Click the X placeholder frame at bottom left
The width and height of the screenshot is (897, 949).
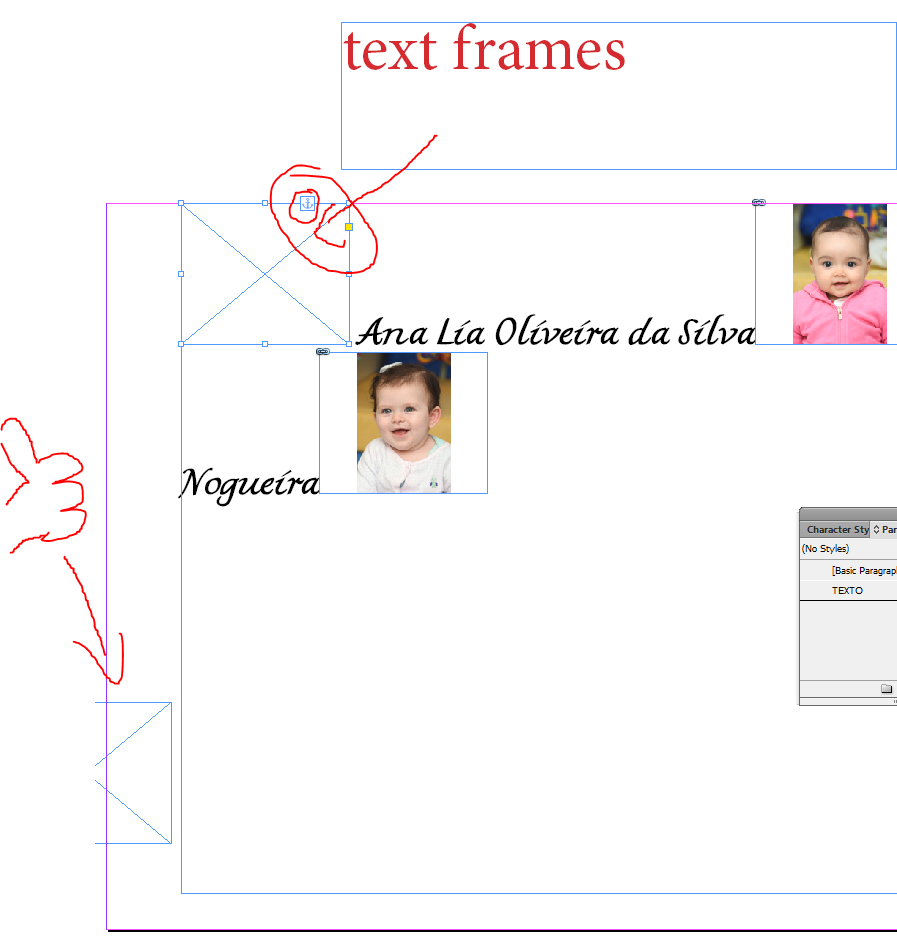tap(133, 772)
